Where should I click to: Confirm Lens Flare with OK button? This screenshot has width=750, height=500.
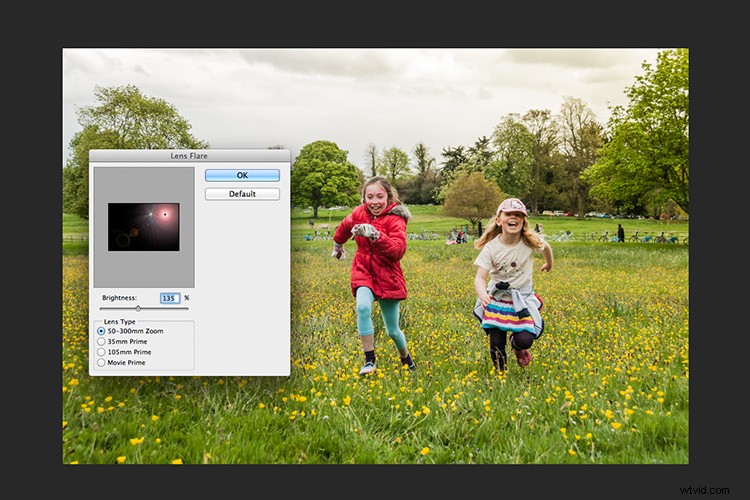[x=242, y=175]
